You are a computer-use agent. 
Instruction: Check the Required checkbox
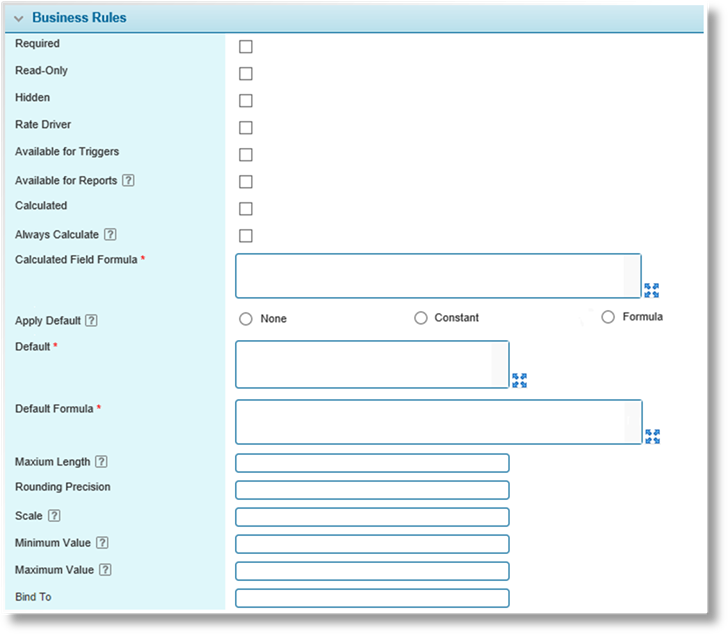246,46
